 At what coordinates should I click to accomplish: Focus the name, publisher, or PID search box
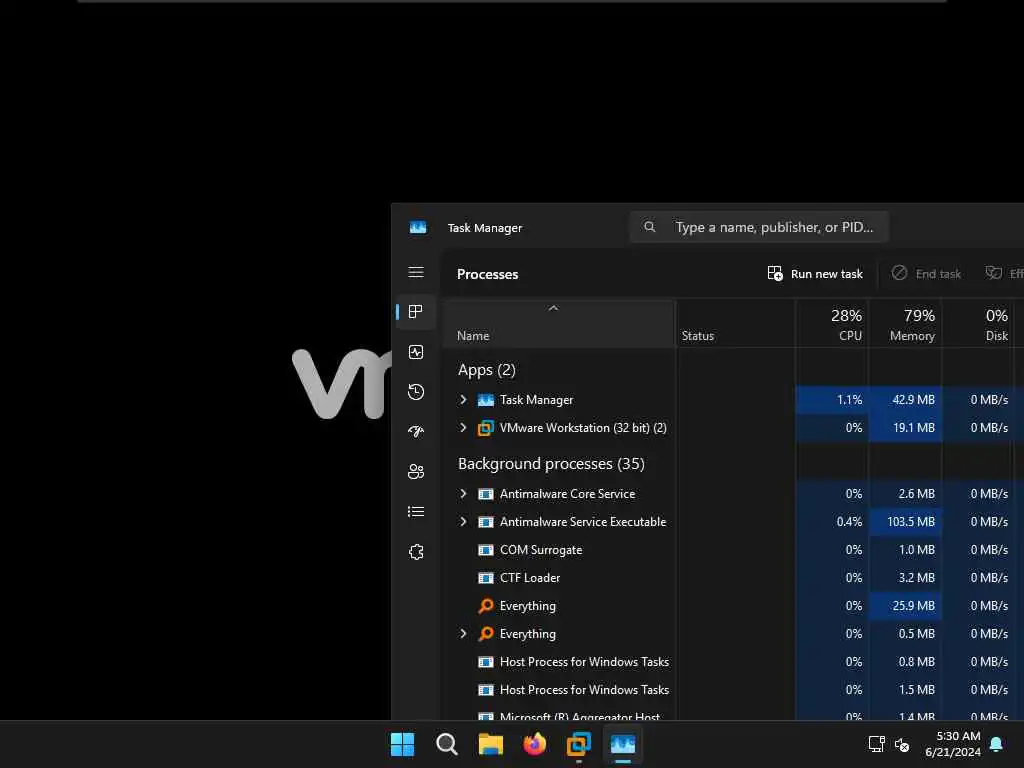759,227
